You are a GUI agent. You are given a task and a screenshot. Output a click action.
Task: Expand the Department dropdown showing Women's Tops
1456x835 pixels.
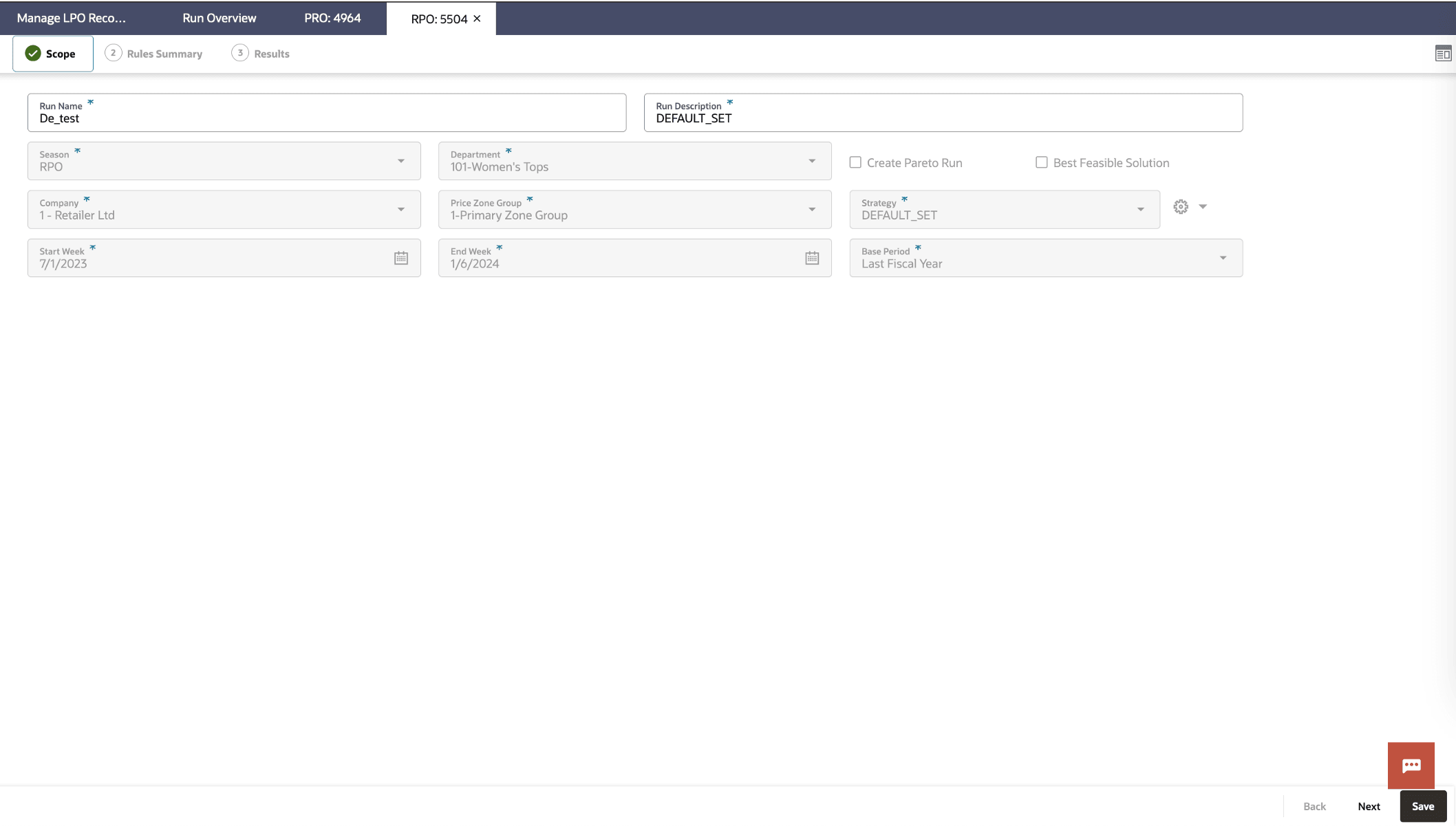[812, 161]
